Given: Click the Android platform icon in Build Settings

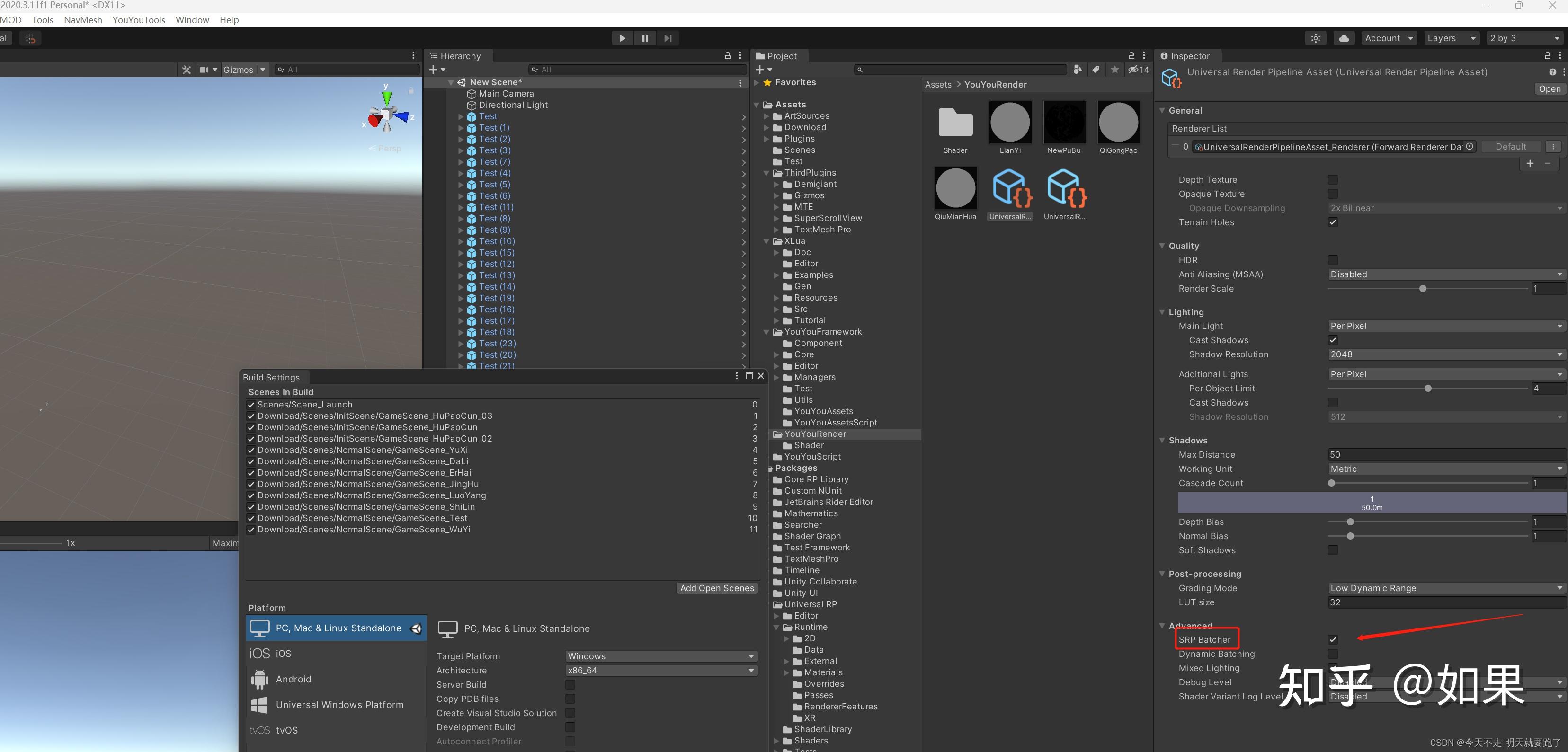Looking at the screenshot, I should (260, 679).
